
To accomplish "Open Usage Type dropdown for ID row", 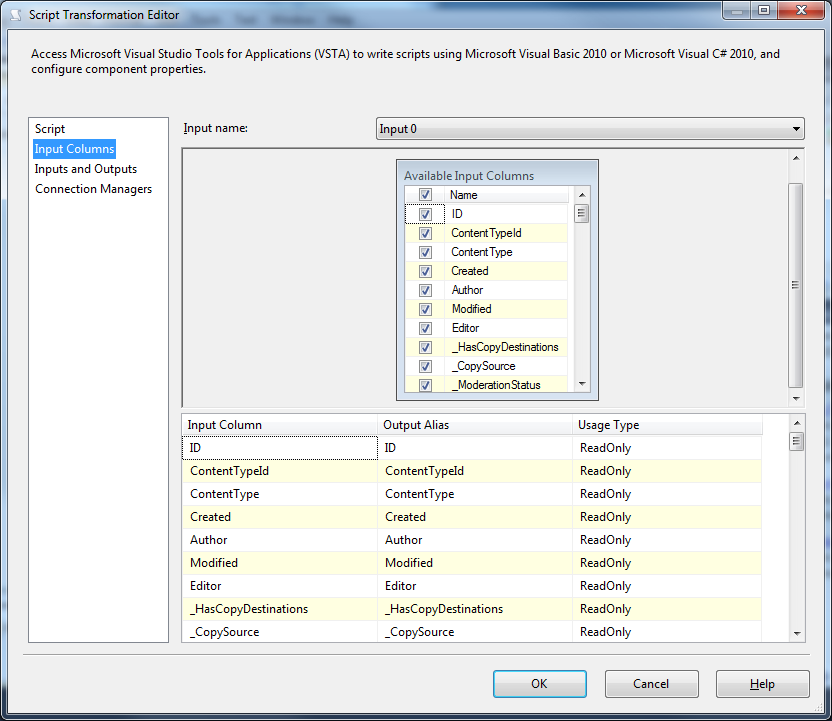I will 667,448.
